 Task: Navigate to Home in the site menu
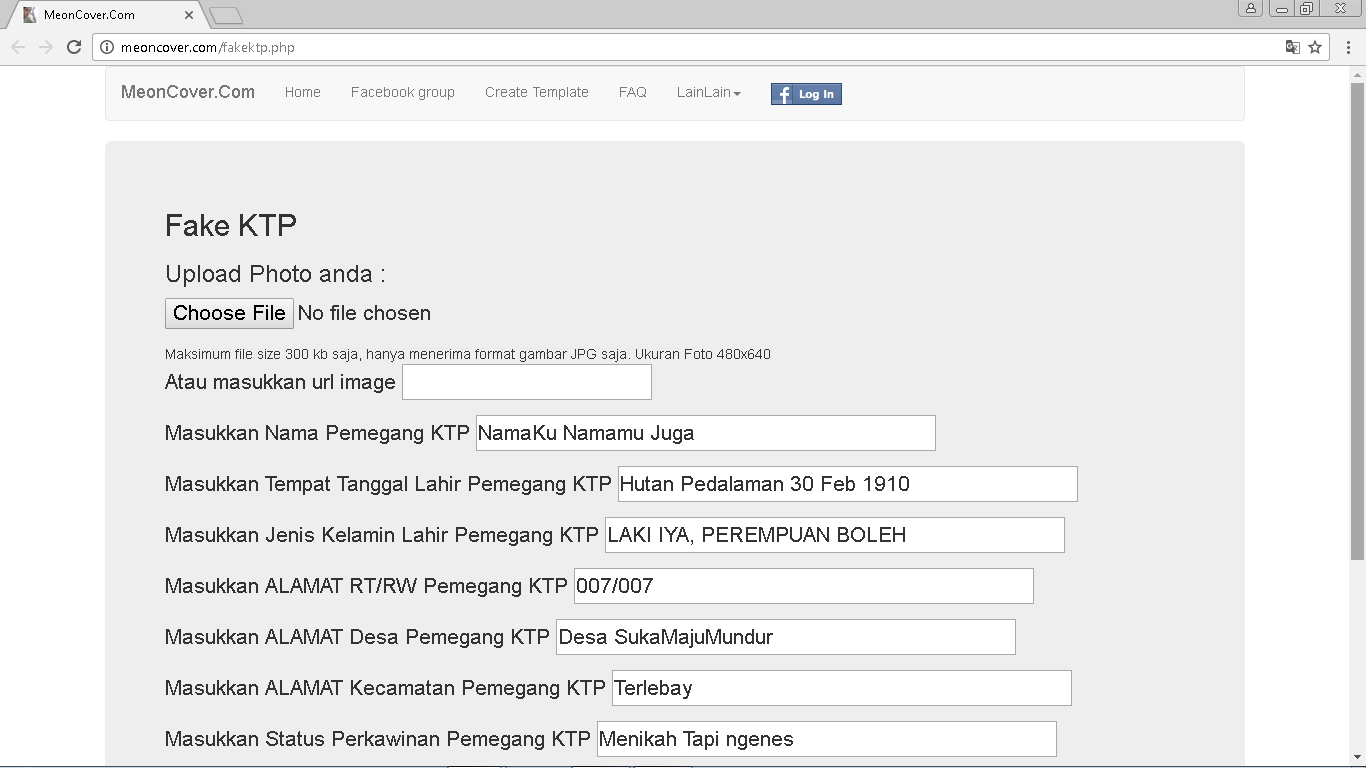click(x=302, y=92)
